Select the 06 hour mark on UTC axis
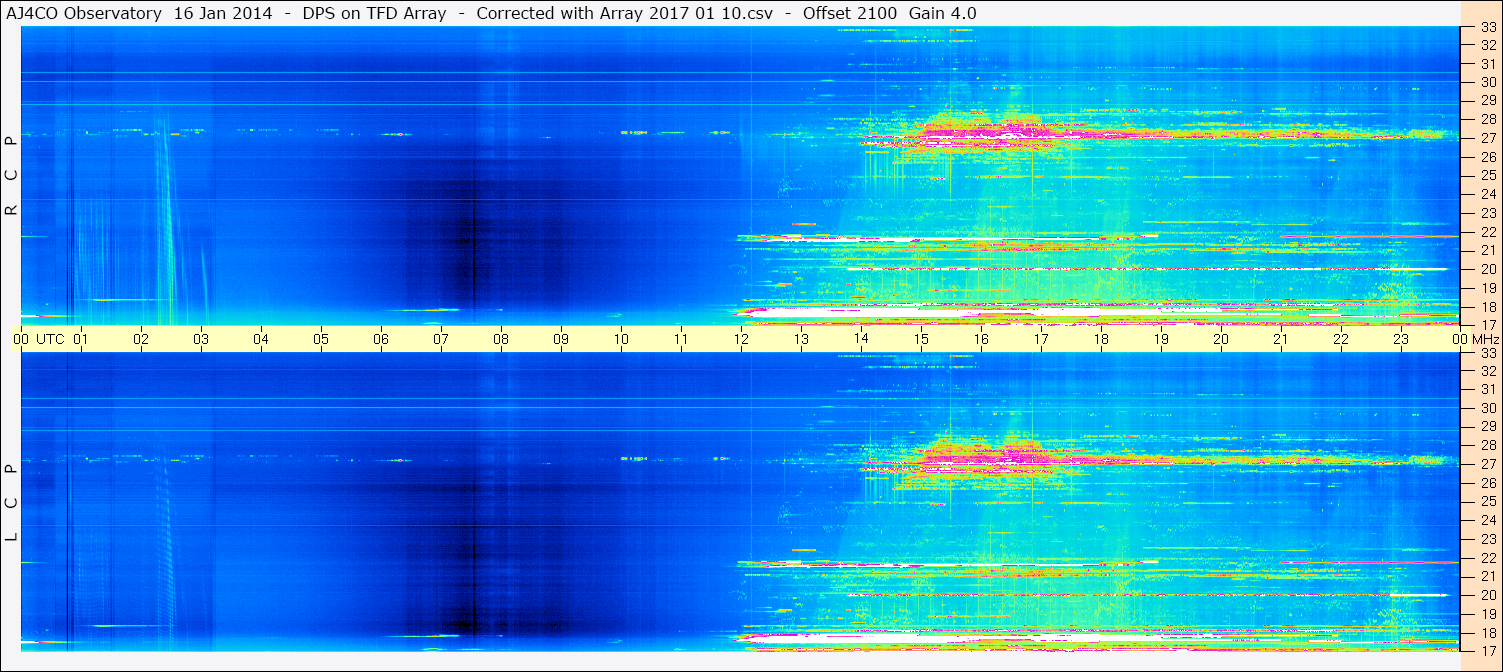 381,339
